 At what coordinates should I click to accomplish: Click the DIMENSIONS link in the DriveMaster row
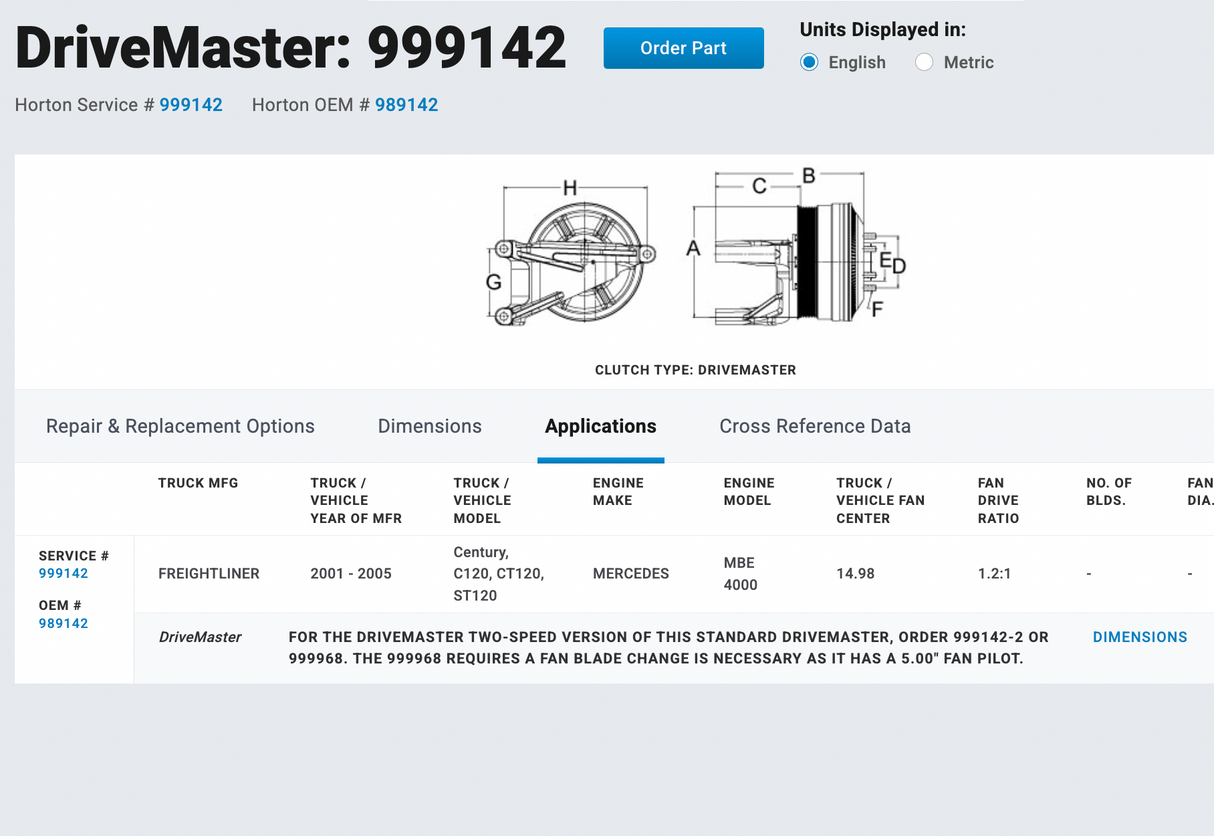point(1140,637)
